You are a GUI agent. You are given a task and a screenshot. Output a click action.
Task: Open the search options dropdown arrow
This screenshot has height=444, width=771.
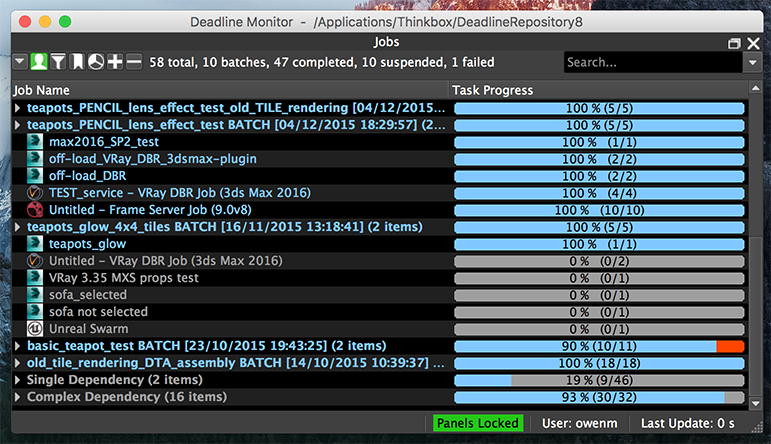(753, 62)
